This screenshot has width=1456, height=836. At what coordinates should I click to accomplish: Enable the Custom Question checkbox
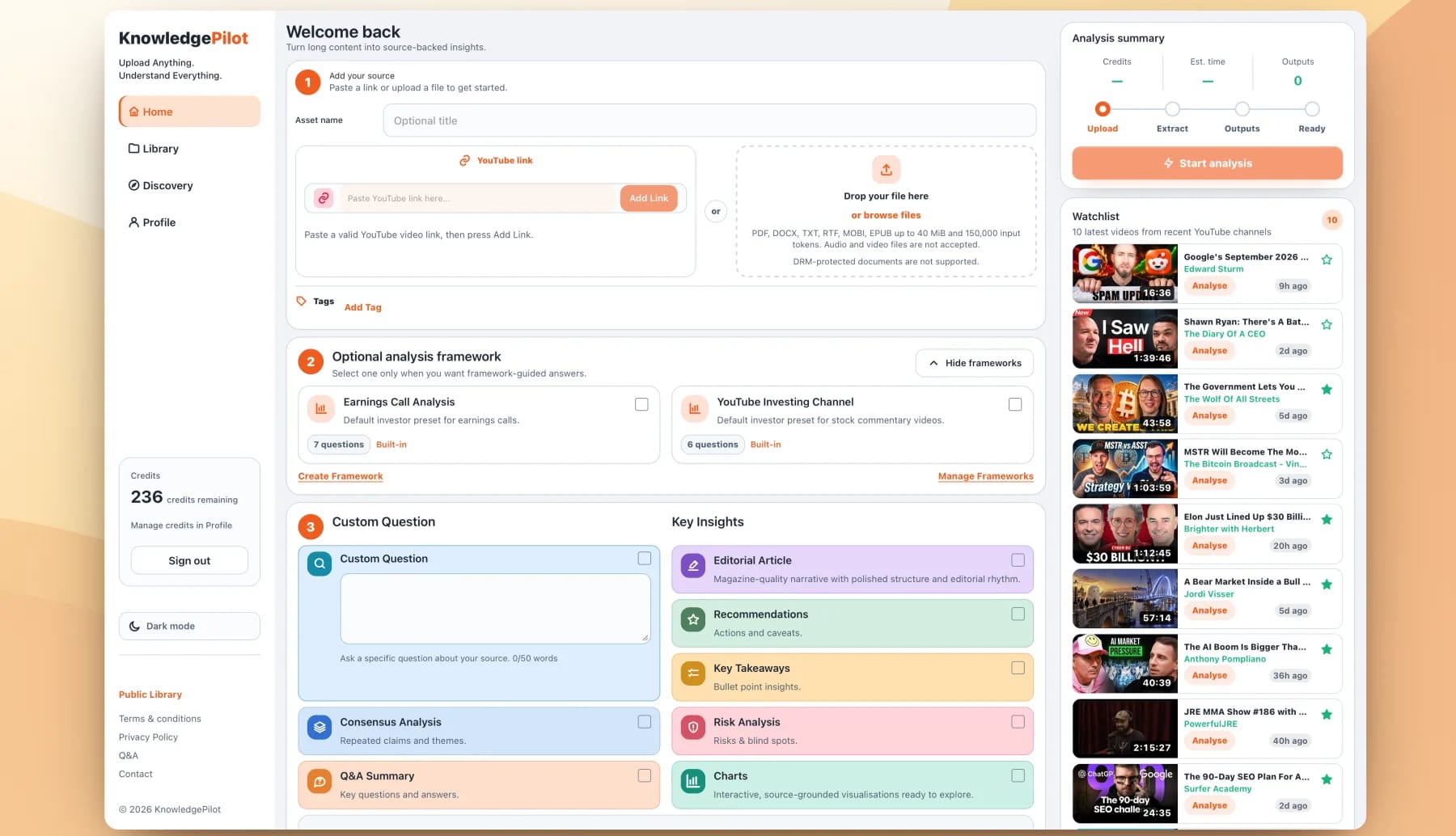(x=644, y=558)
